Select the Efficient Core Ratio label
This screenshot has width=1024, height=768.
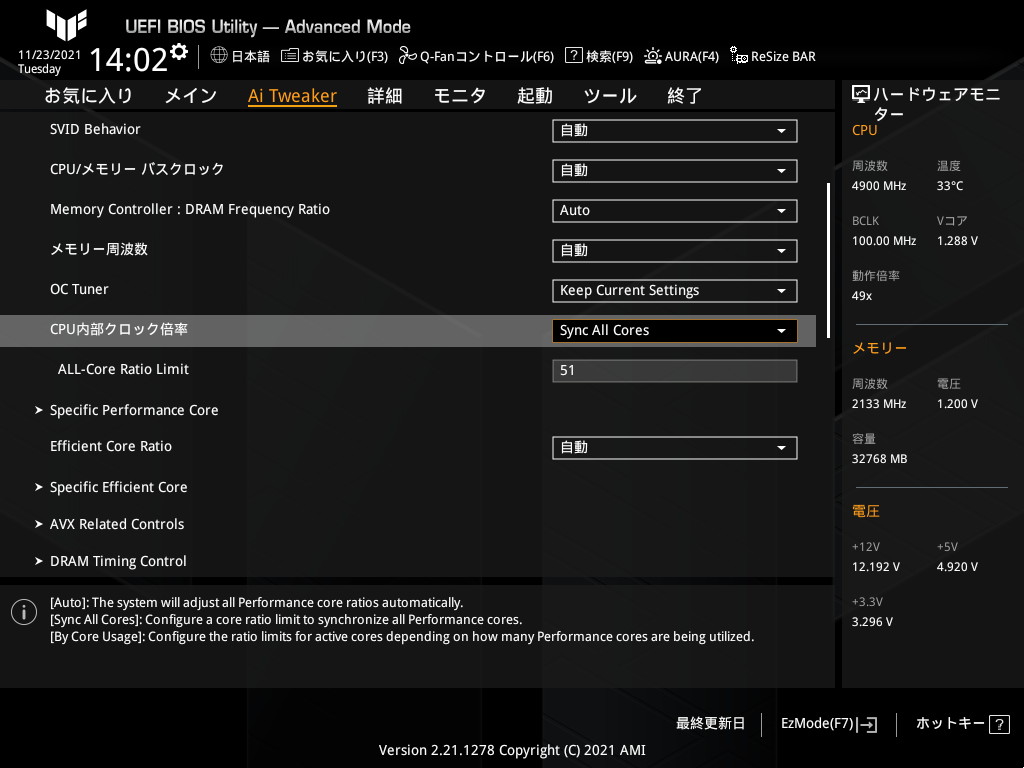pyautogui.click(x=111, y=446)
